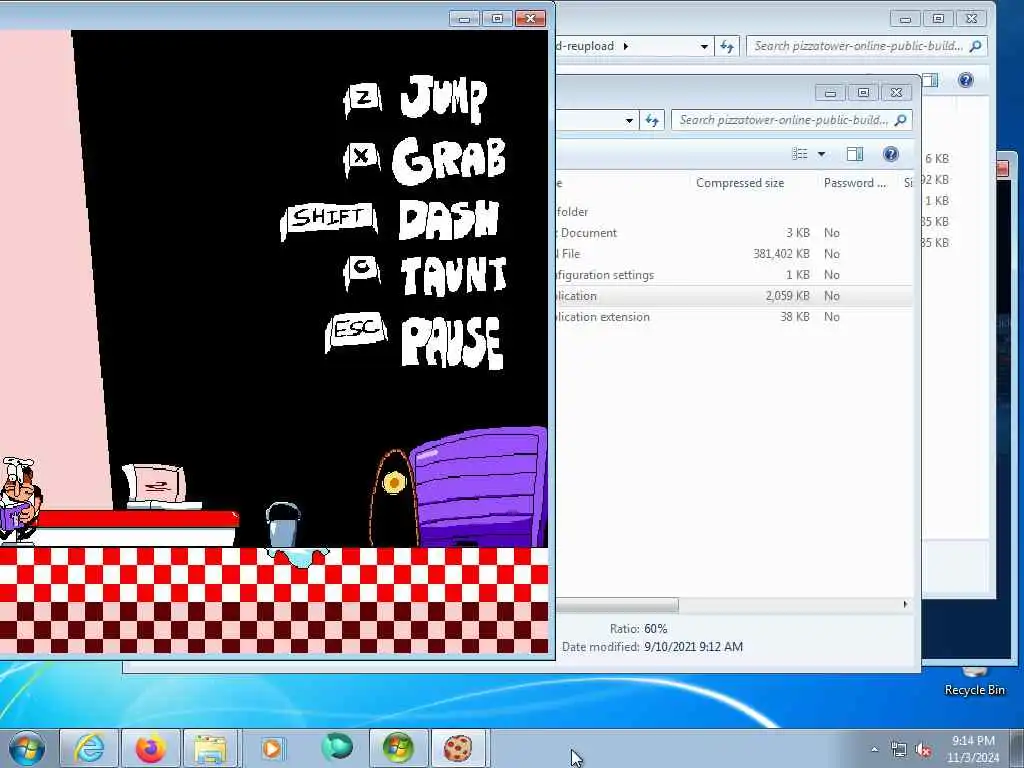Sort by the Compressed size column
This screenshot has height=768, width=1024.
[739, 183]
